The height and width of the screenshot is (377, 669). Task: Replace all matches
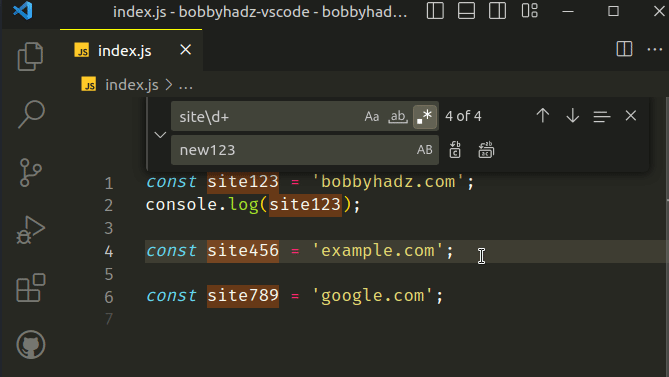486,150
